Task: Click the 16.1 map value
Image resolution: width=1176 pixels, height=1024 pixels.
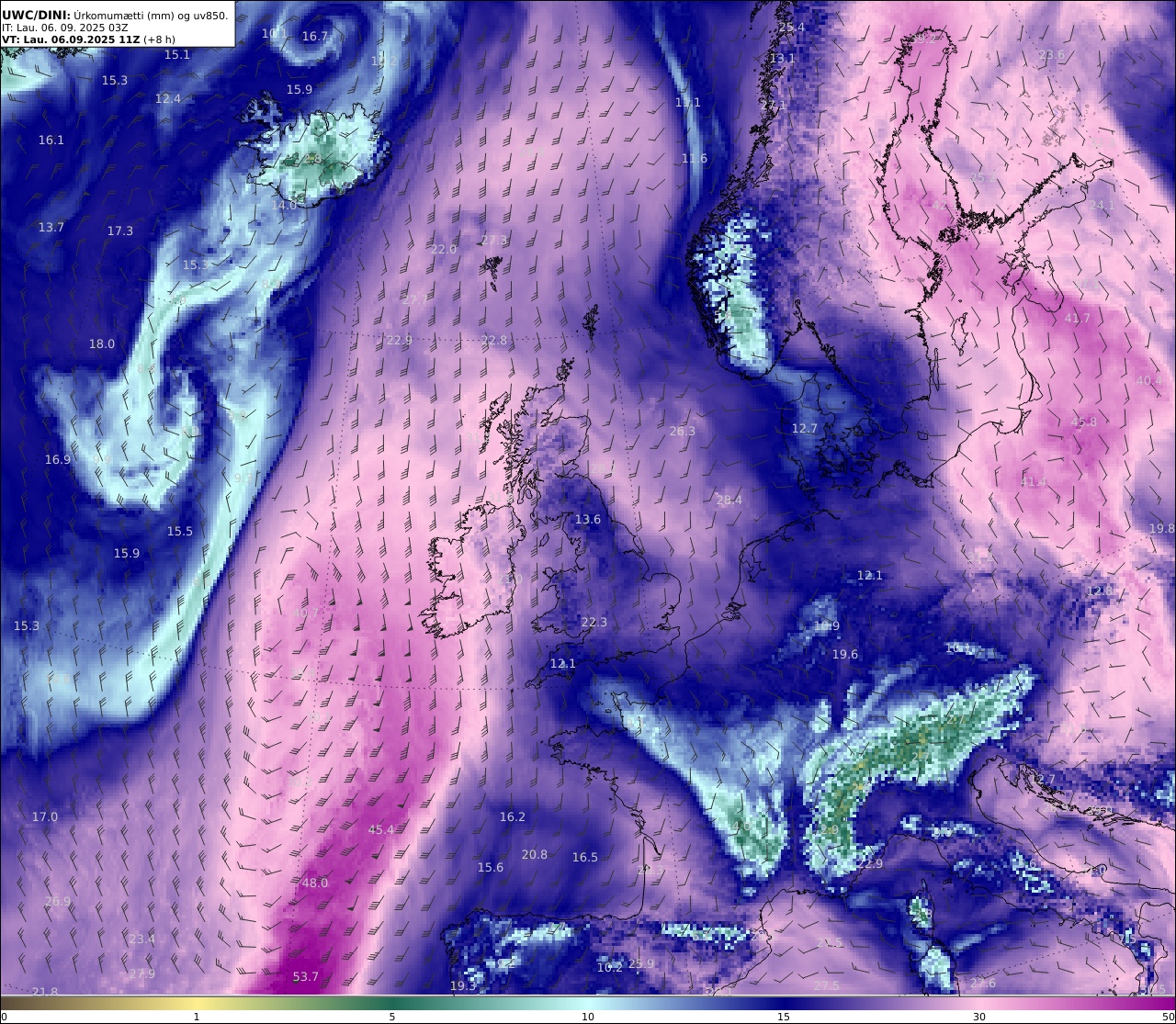Action: [x=51, y=140]
